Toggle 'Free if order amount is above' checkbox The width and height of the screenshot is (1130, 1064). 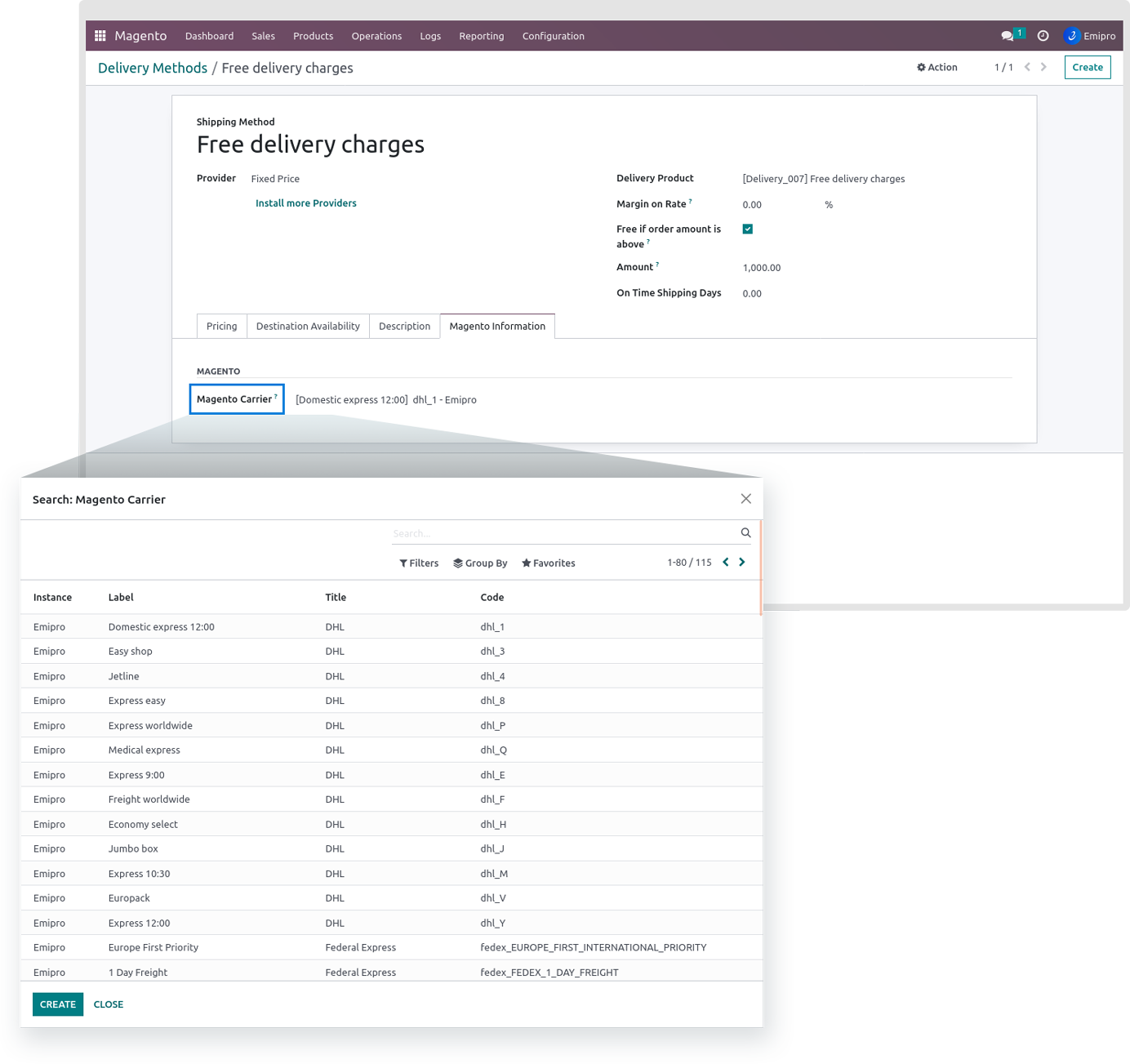pos(747,229)
